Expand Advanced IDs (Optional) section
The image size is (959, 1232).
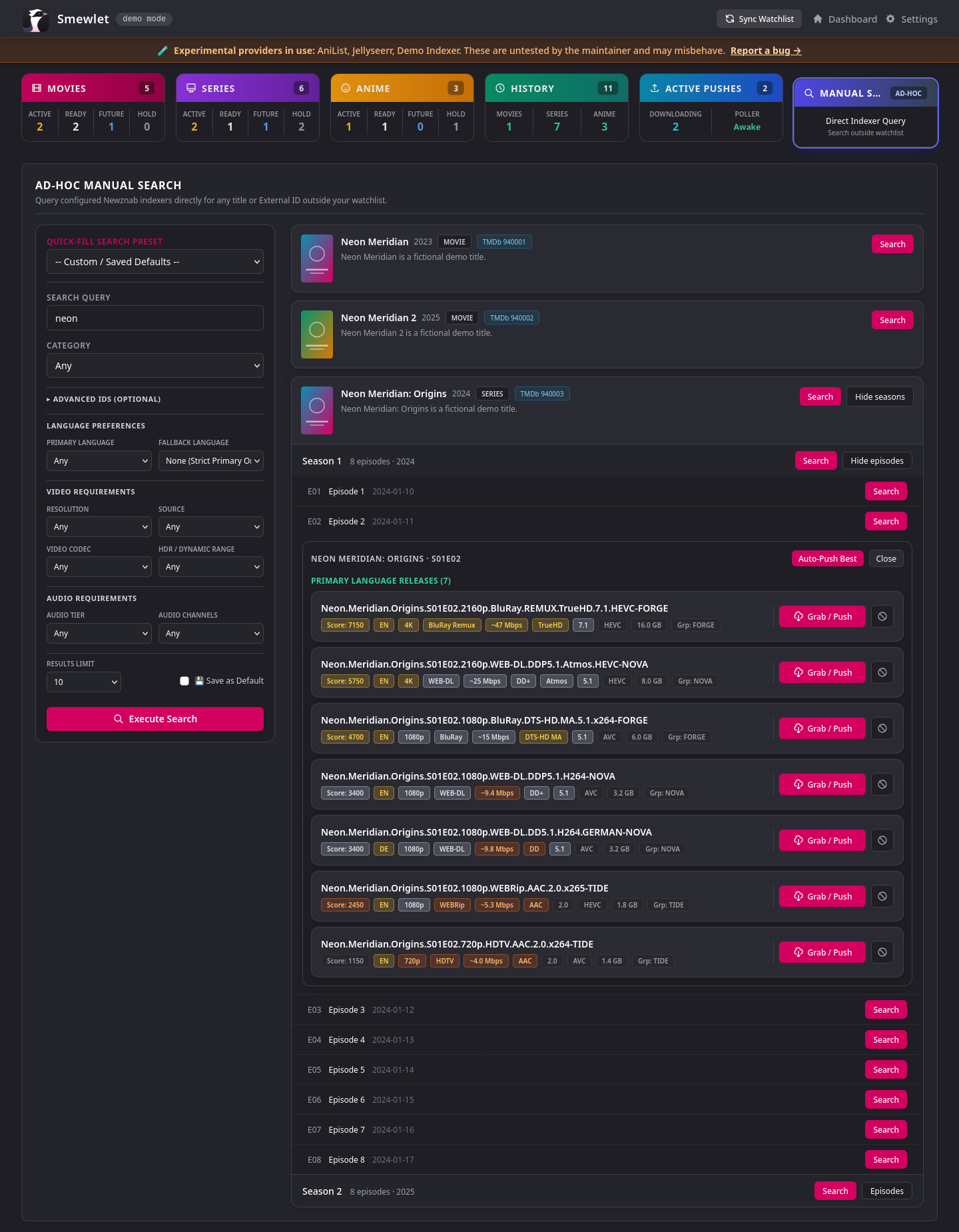click(x=104, y=399)
